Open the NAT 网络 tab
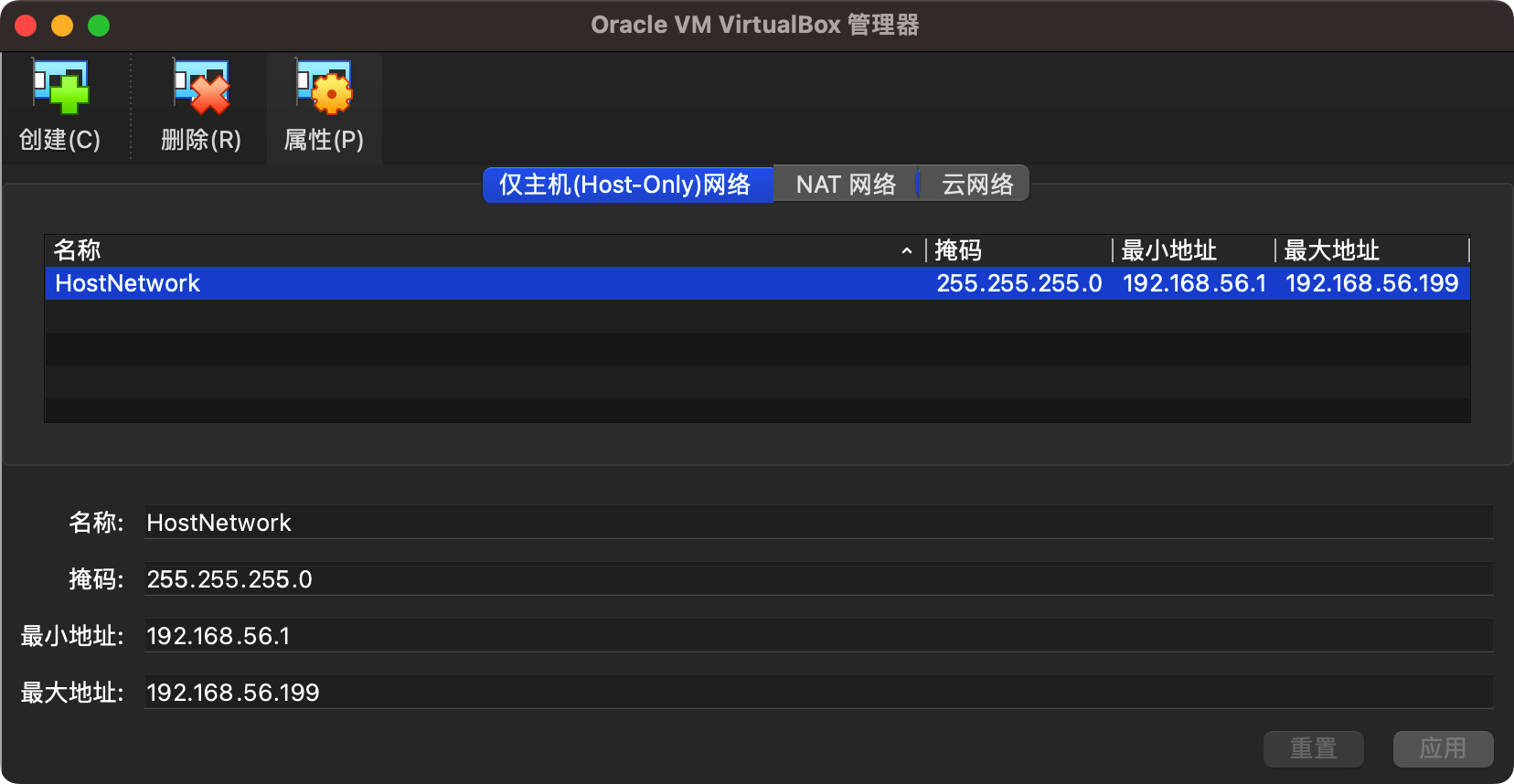 tap(846, 185)
